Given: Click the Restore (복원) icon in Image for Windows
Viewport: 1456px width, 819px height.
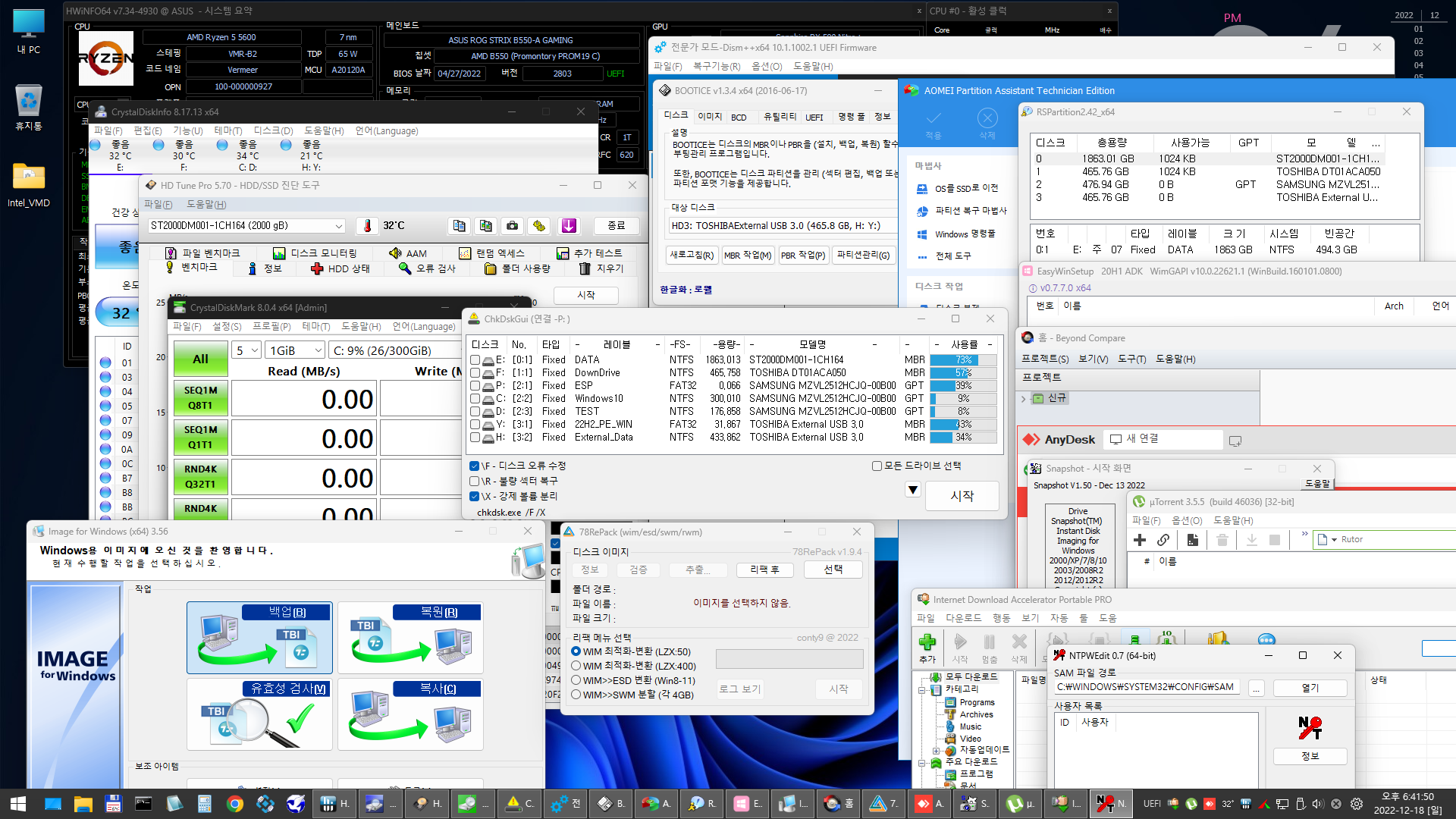Looking at the screenshot, I should coord(410,638).
